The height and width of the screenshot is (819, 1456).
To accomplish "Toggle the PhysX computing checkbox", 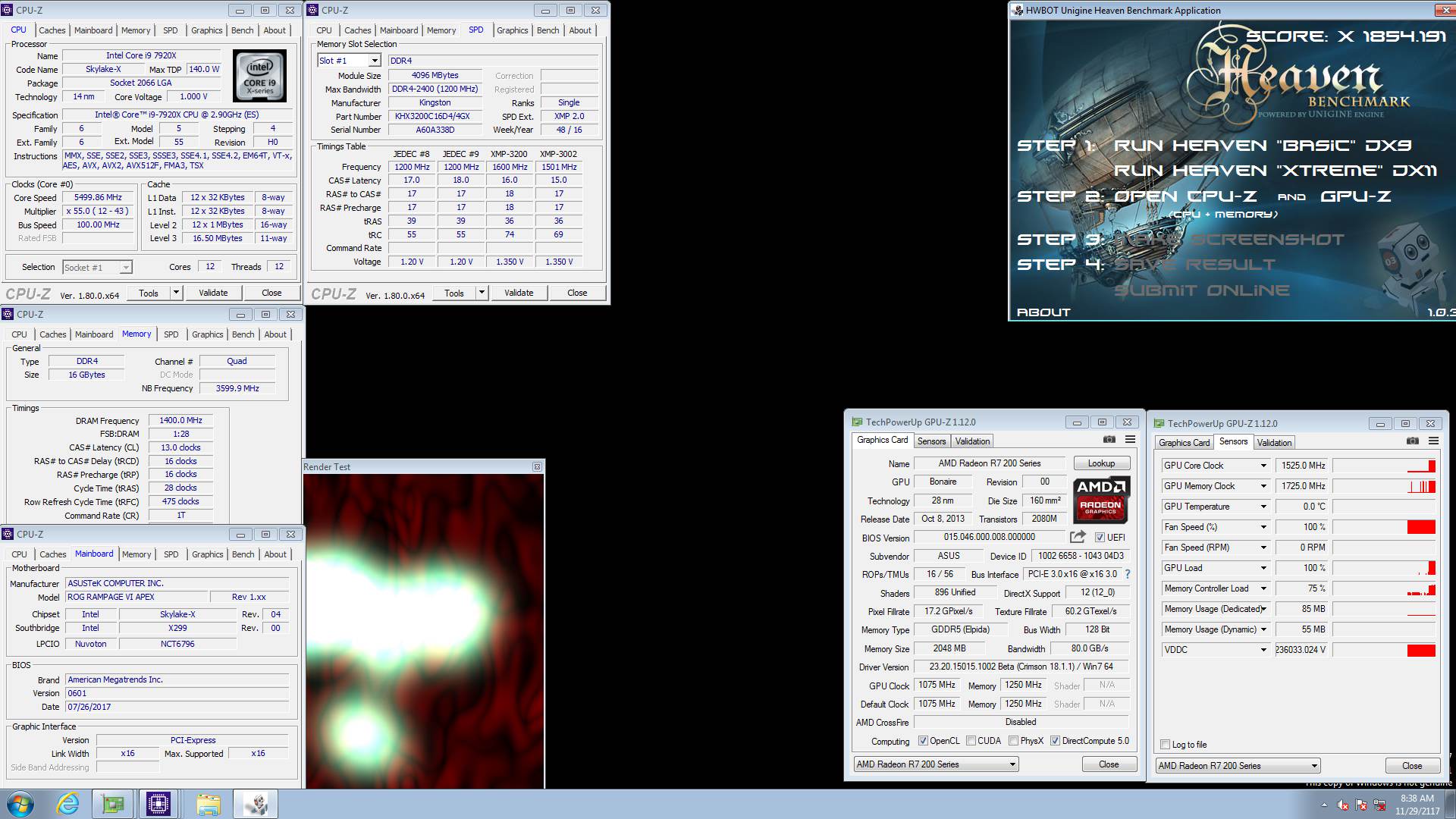I will click(1013, 741).
